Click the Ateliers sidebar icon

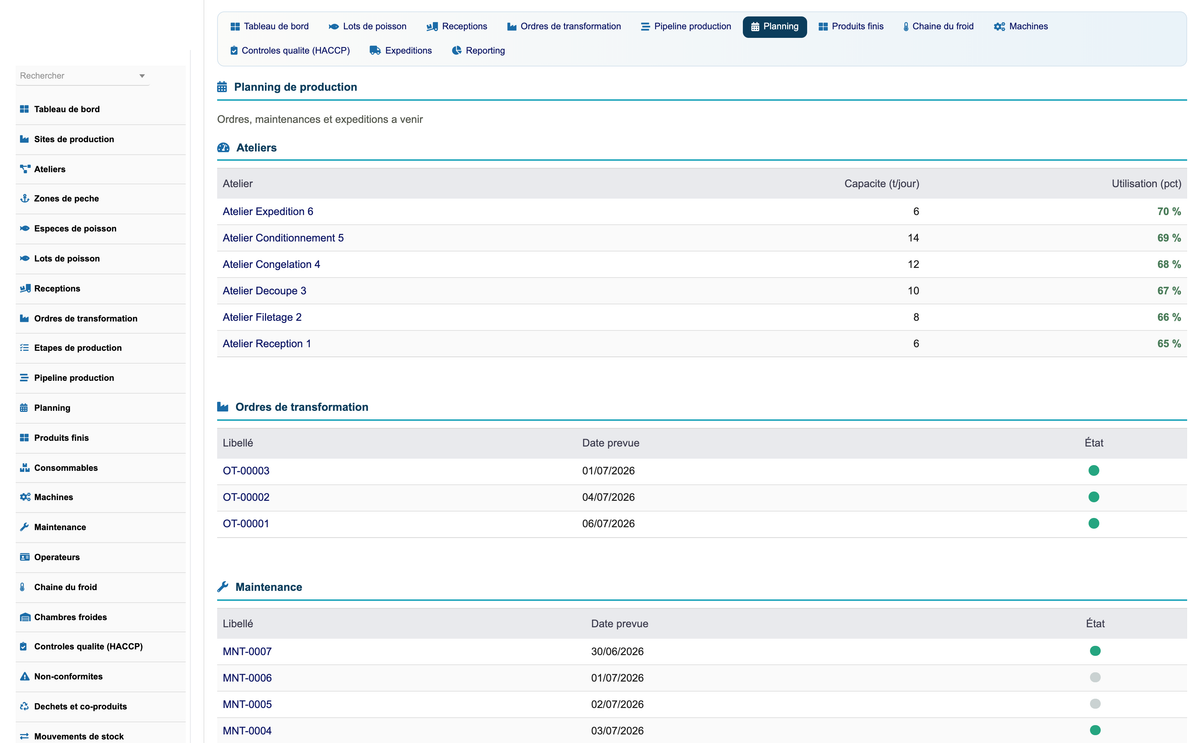click(25, 169)
